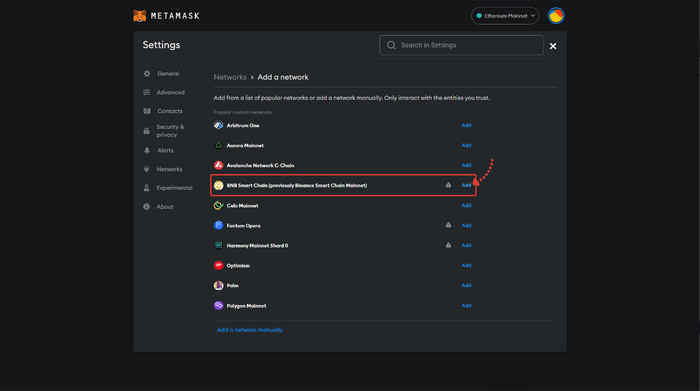The height and width of the screenshot is (391, 700).
Task: Click the Settings heading text
Action: [161, 45]
